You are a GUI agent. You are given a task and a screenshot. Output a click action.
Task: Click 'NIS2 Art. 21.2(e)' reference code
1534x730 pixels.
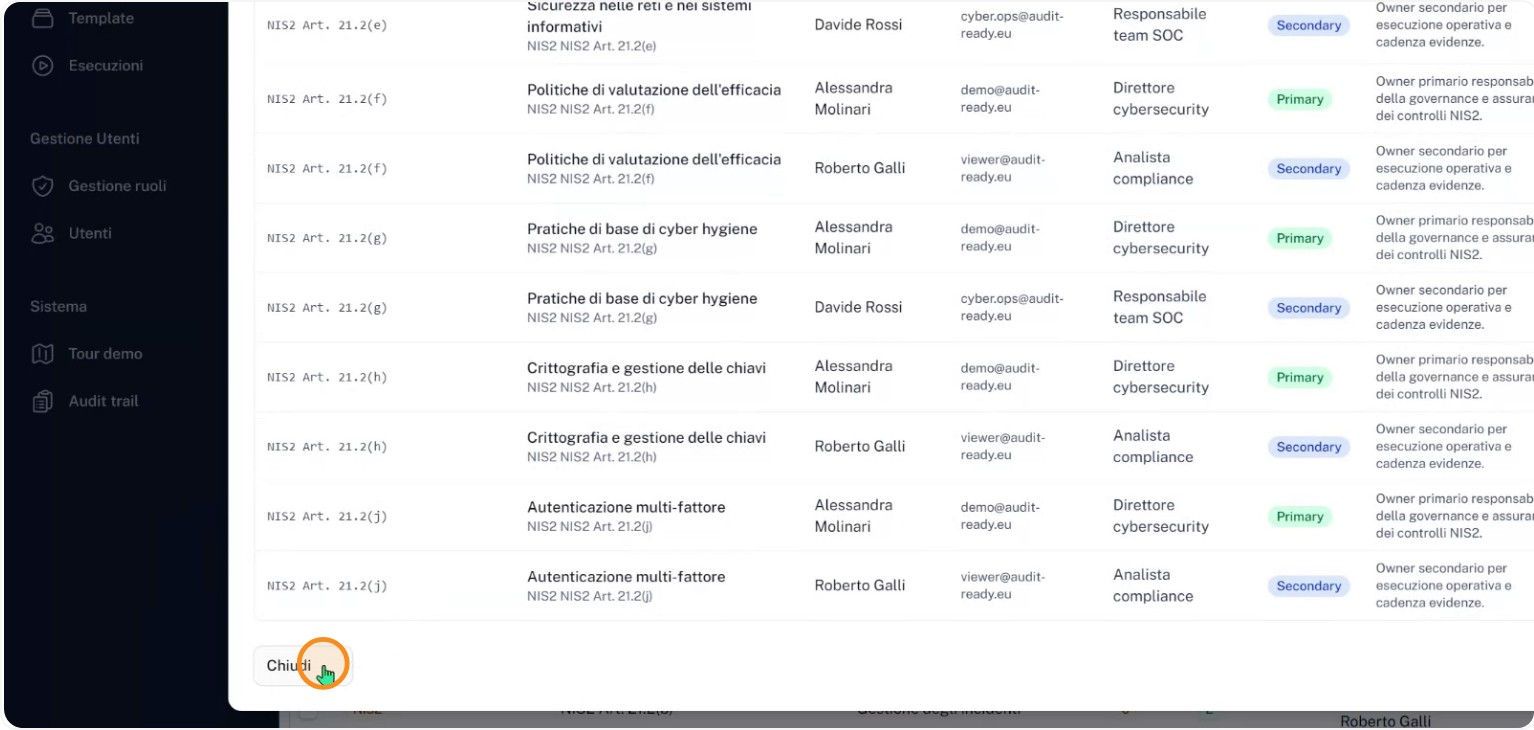pyautogui.click(x=327, y=25)
